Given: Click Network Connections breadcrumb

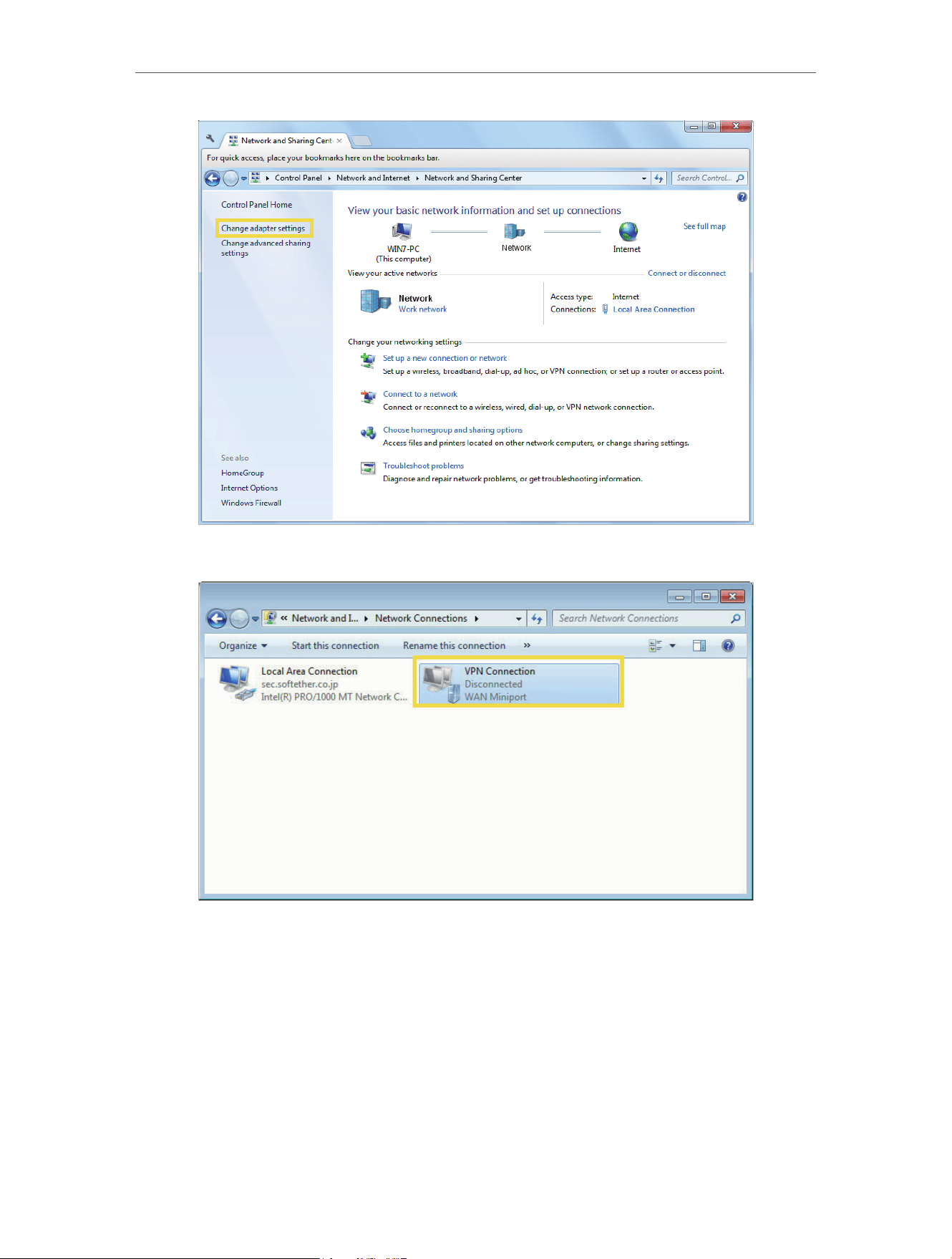Looking at the screenshot, I should coord(421,619).
